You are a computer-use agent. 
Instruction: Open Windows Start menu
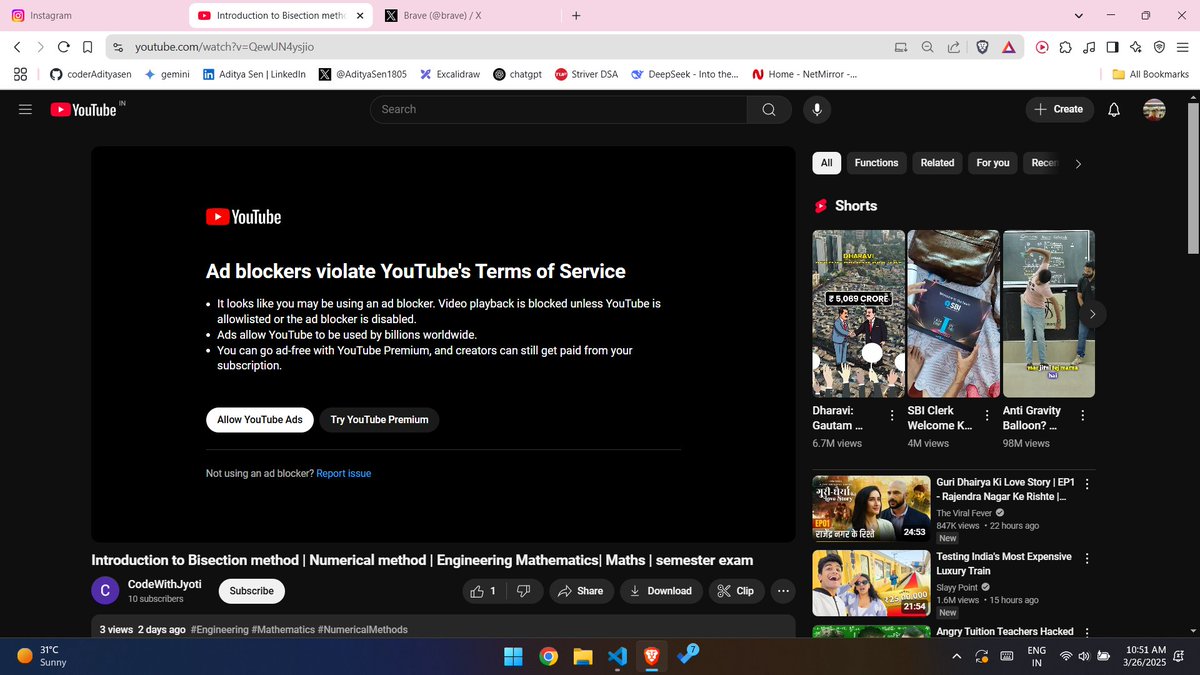(513, 656)
